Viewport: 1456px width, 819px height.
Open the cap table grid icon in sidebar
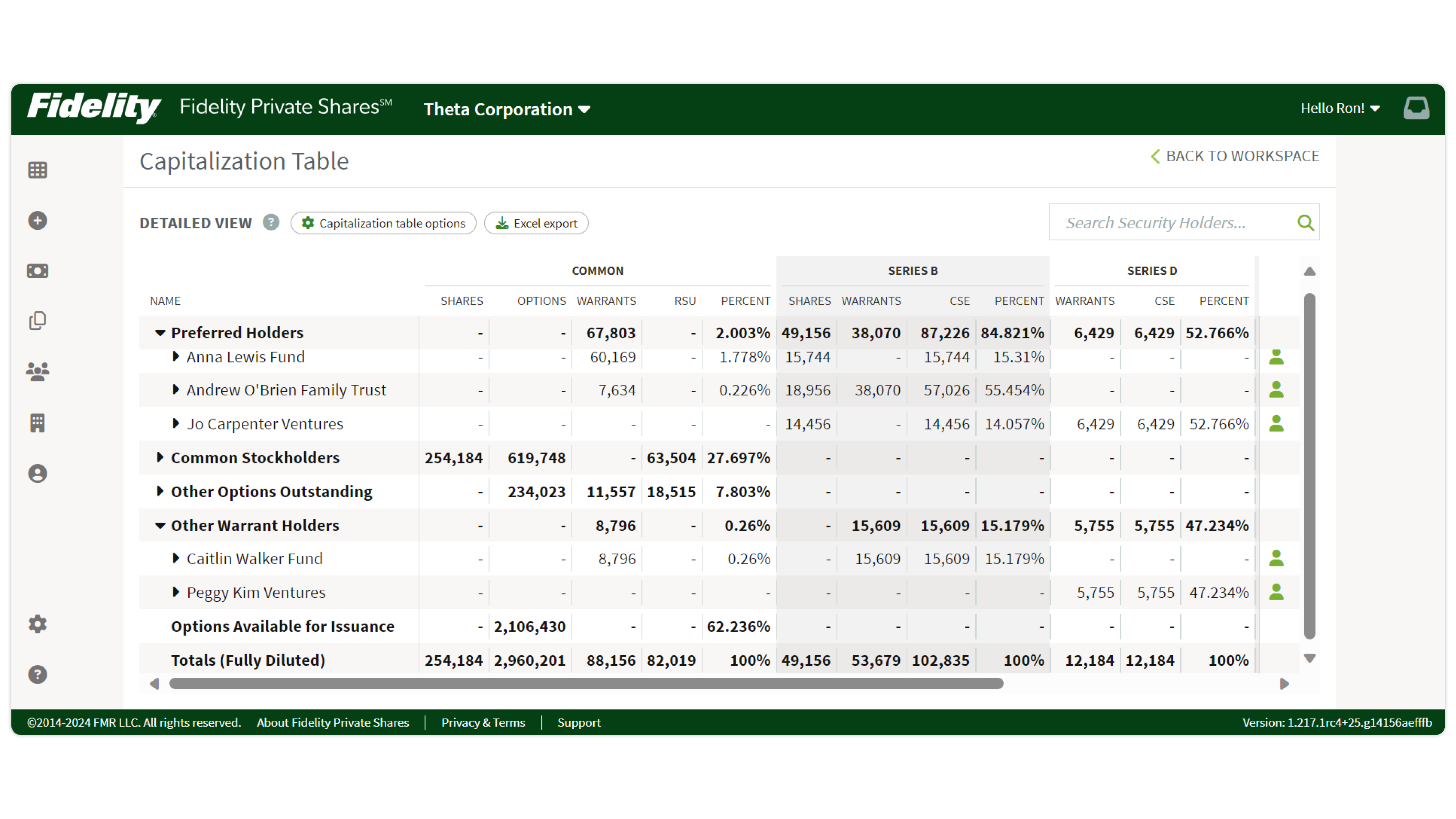(x=37, y=170)
